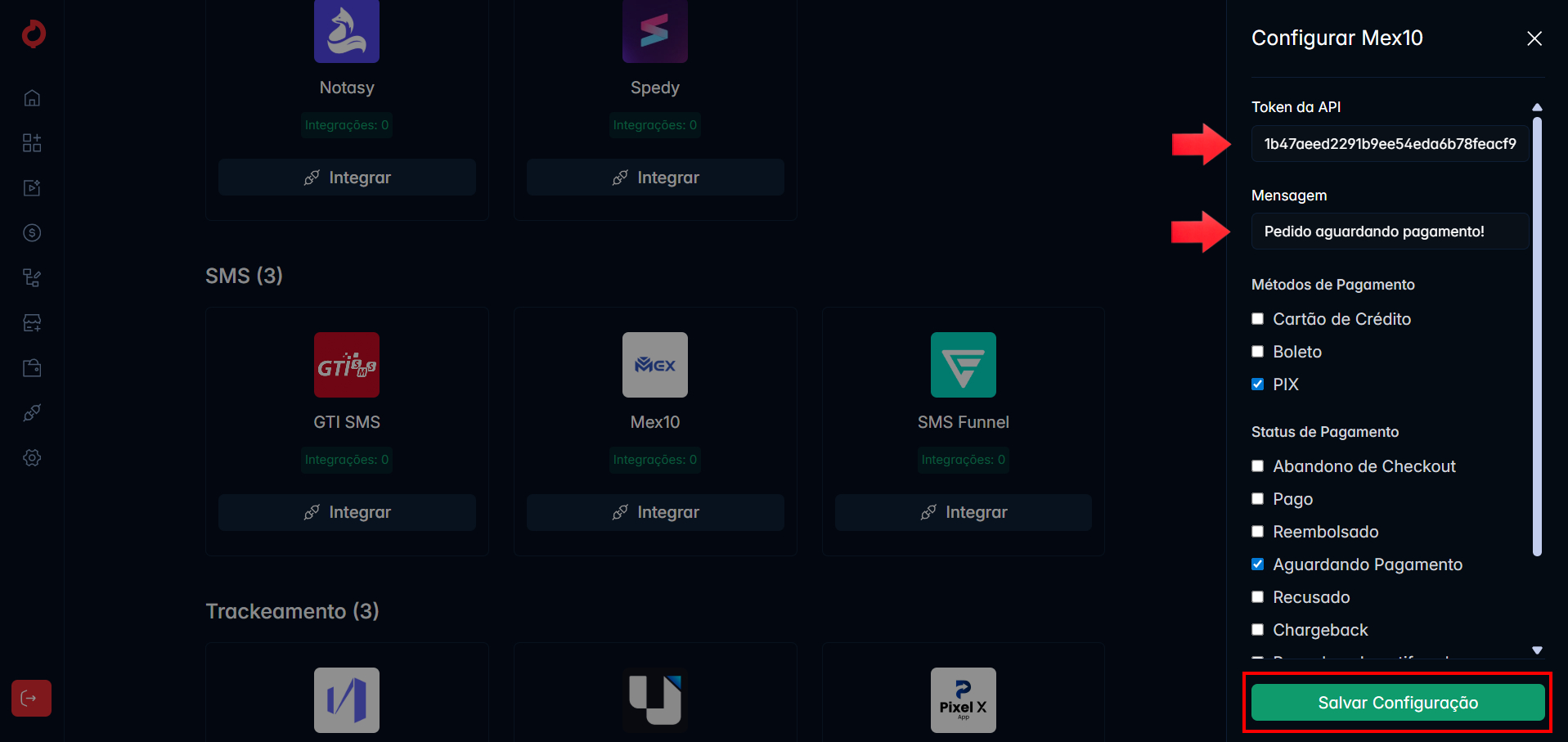
Task: Click the red logout icon button
Action: [31, 698]
